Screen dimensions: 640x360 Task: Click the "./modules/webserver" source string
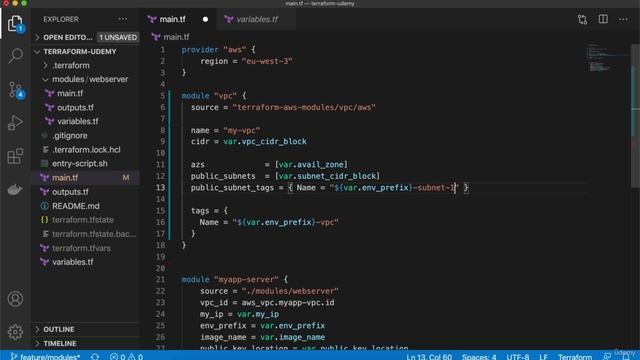coord(290,291)
